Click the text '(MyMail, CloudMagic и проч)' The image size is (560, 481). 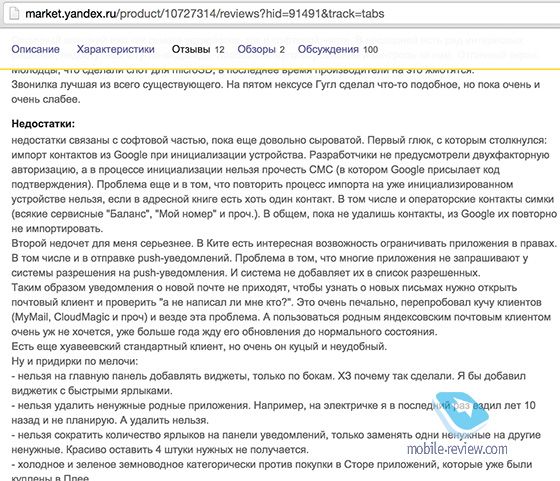(79, 317)
